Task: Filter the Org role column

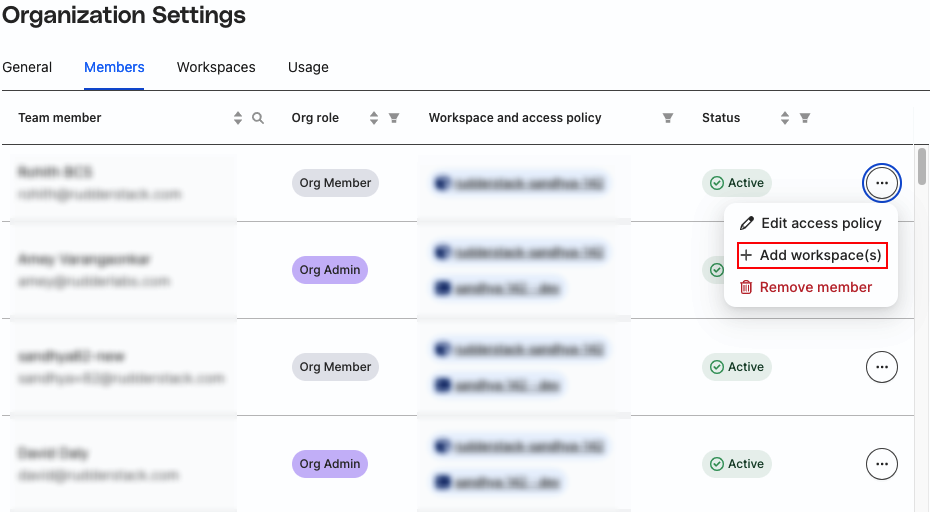Action: click(x=394, y=117)
